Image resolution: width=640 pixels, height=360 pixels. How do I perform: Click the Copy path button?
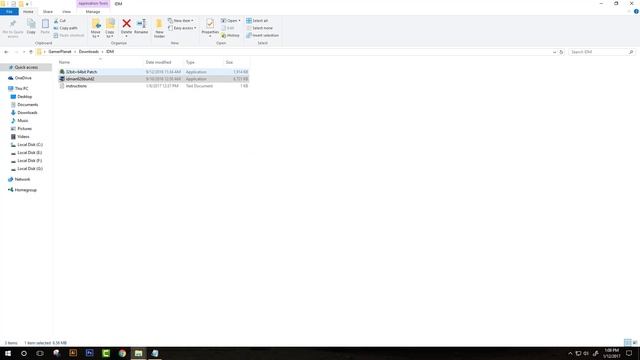tap(65, 28)
